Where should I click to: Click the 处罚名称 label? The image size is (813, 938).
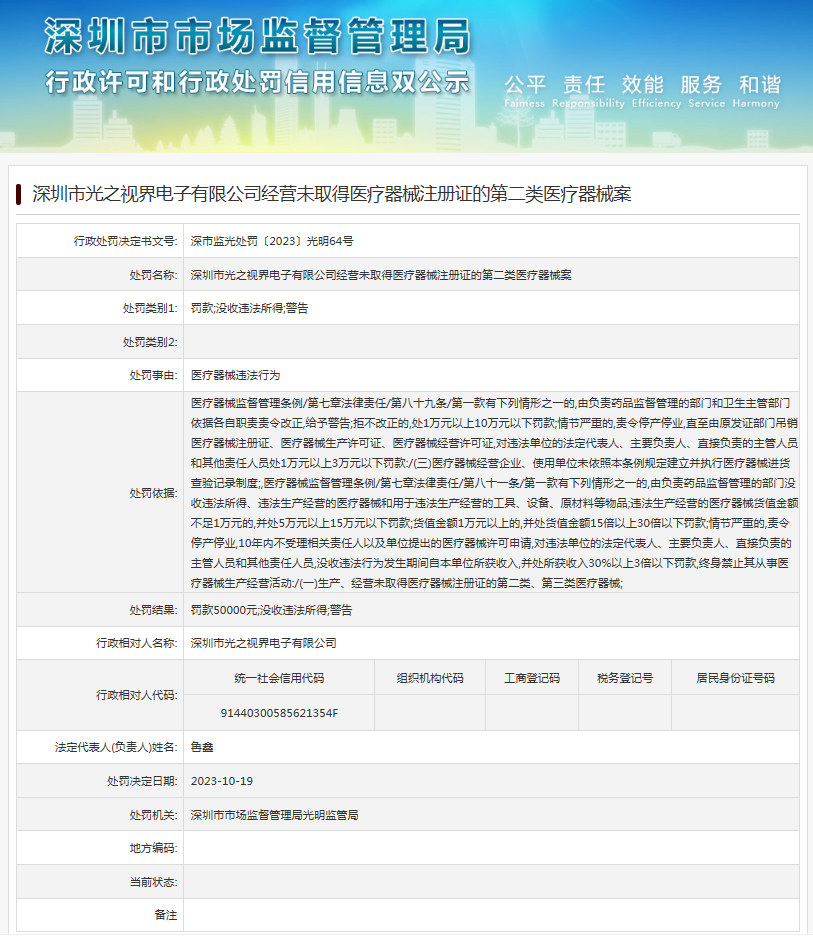click(x=153, y=275)
